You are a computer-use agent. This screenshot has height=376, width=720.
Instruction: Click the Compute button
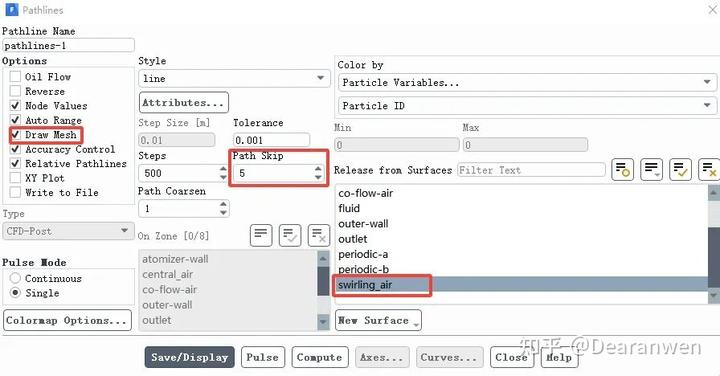(x=320, y=357)
